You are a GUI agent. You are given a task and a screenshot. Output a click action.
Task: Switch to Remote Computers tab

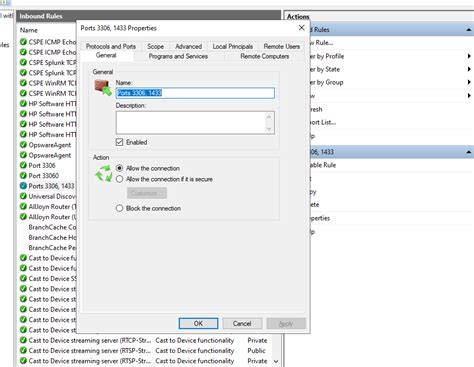pos(265,56)
